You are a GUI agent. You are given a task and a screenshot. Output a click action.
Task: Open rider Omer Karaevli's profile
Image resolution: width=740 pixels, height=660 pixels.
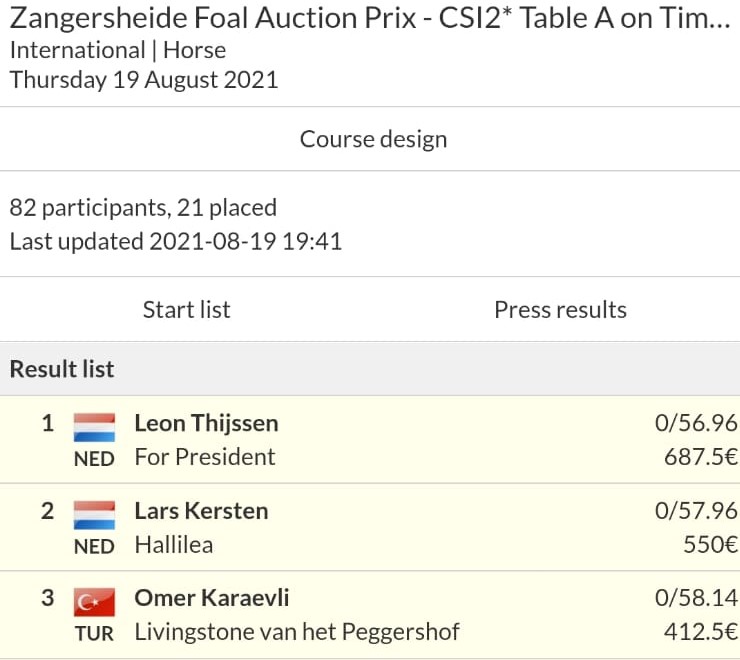pyautogui.click(x=212, y=598)
